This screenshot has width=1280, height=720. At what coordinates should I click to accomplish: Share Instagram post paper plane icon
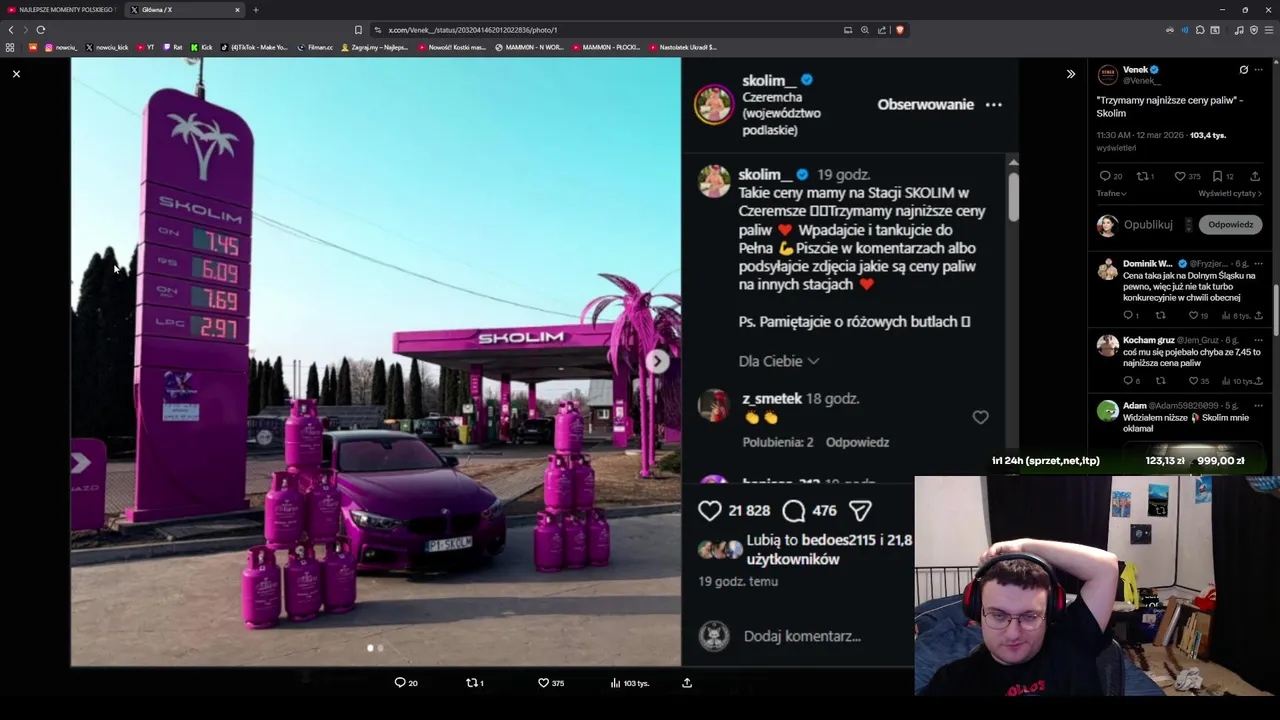click(860, 511)
